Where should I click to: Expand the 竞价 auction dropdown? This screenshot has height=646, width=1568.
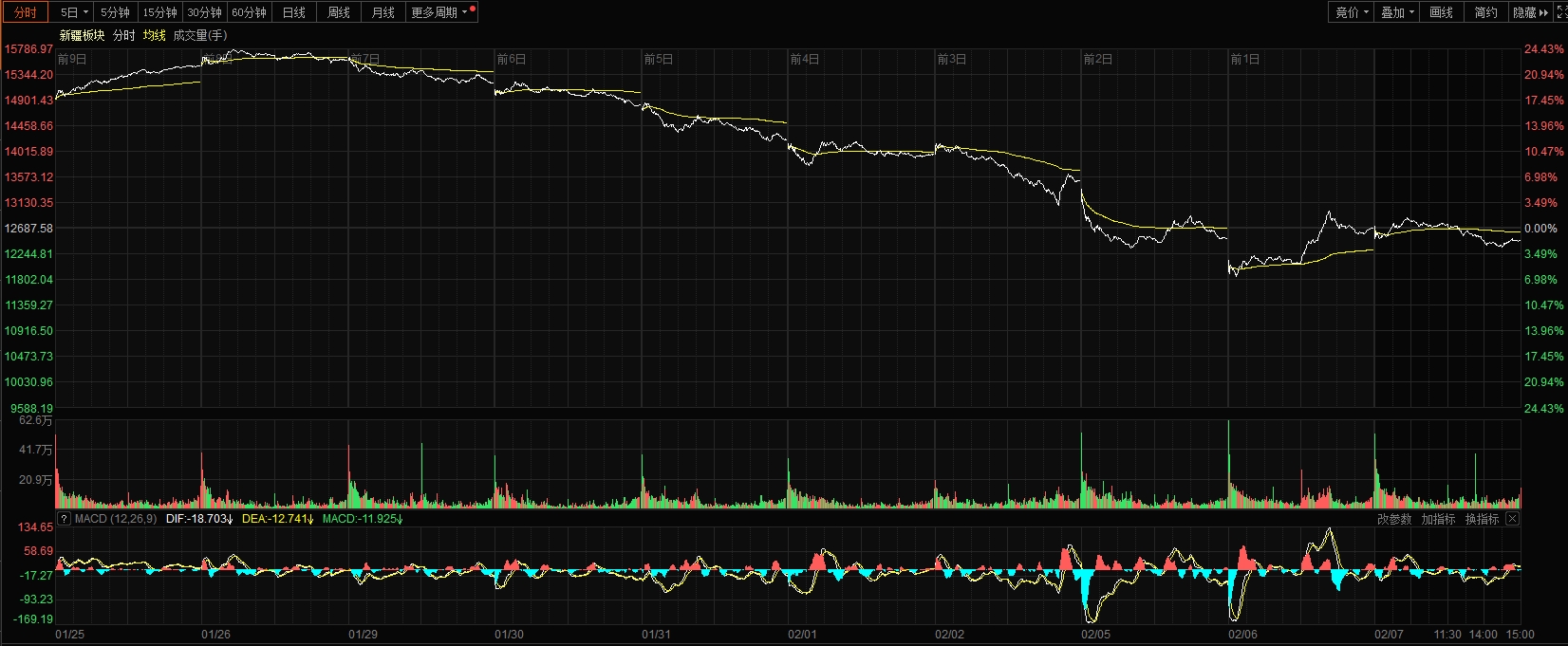[x=1352, y=12]
